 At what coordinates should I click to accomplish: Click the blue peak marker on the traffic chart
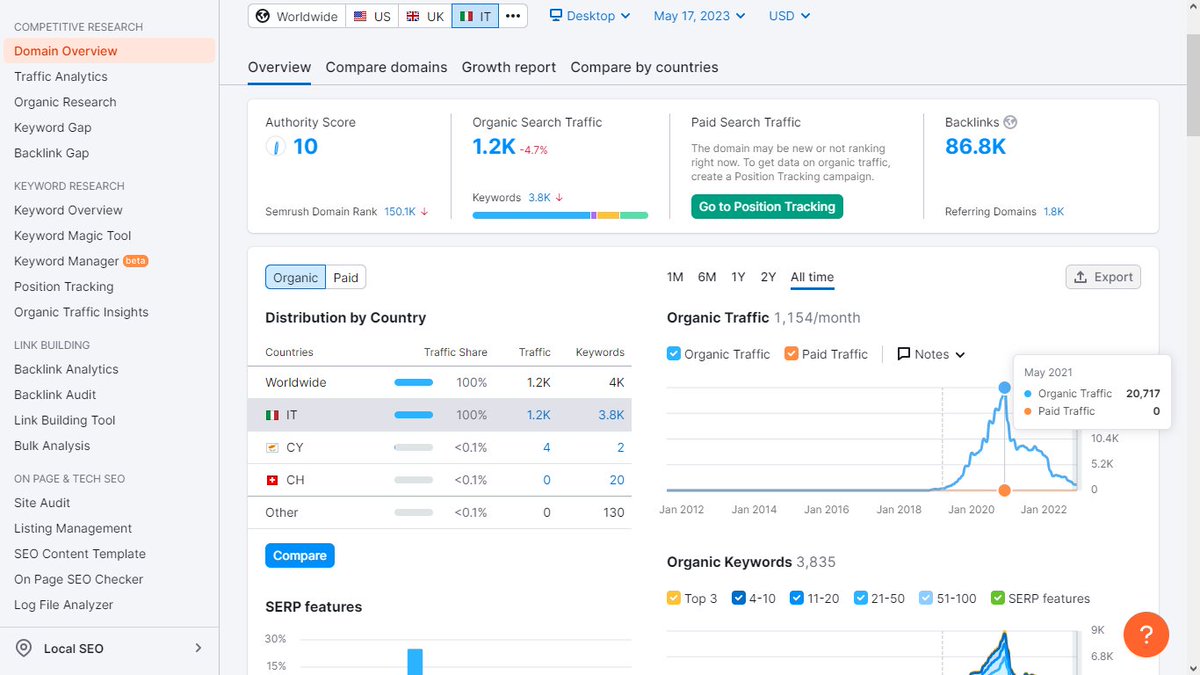click(1004, 387)
